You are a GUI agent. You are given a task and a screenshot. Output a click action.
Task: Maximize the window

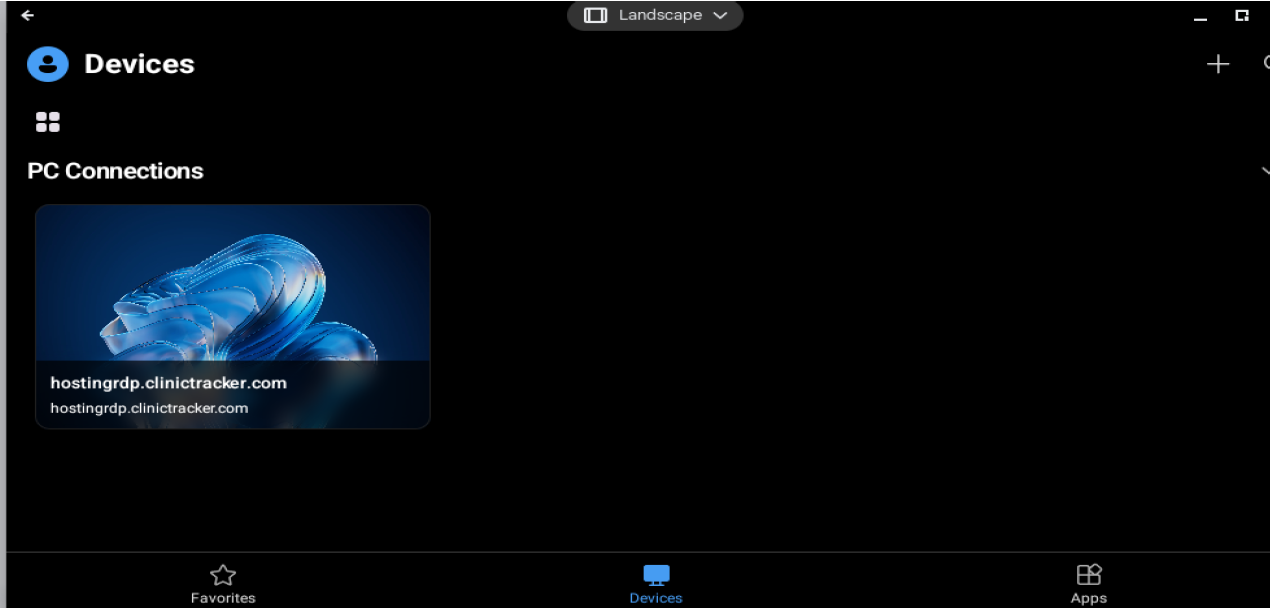click(x=1242, y=15)
